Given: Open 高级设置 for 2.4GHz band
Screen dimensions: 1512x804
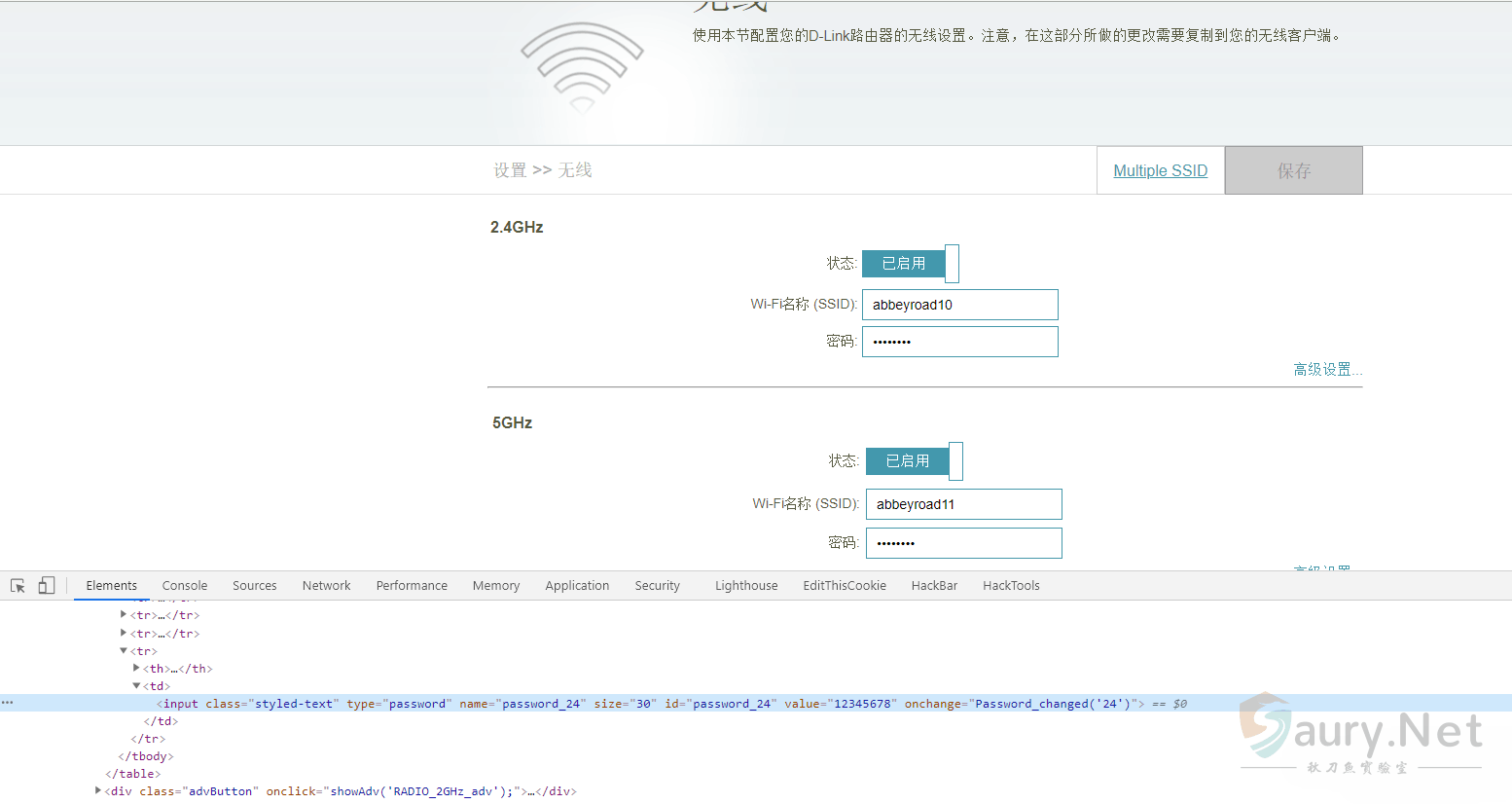Looking at the screenshot, I should coord(1326,370).
